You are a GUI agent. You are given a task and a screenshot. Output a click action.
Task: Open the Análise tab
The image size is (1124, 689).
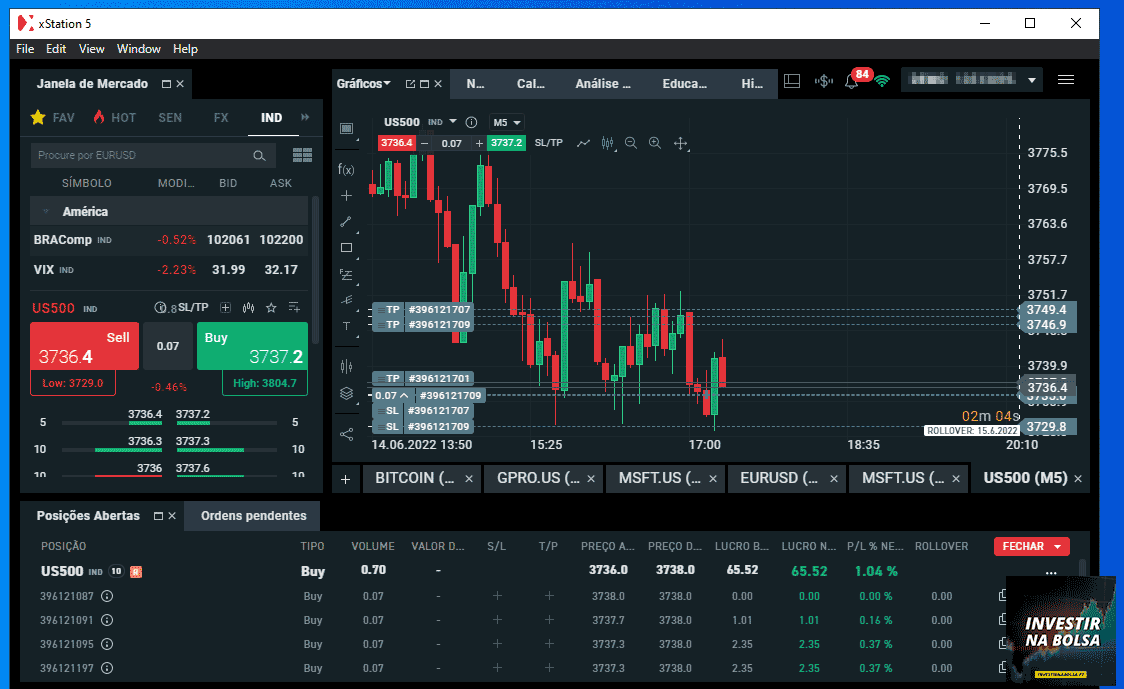click(x=603, y=84)
